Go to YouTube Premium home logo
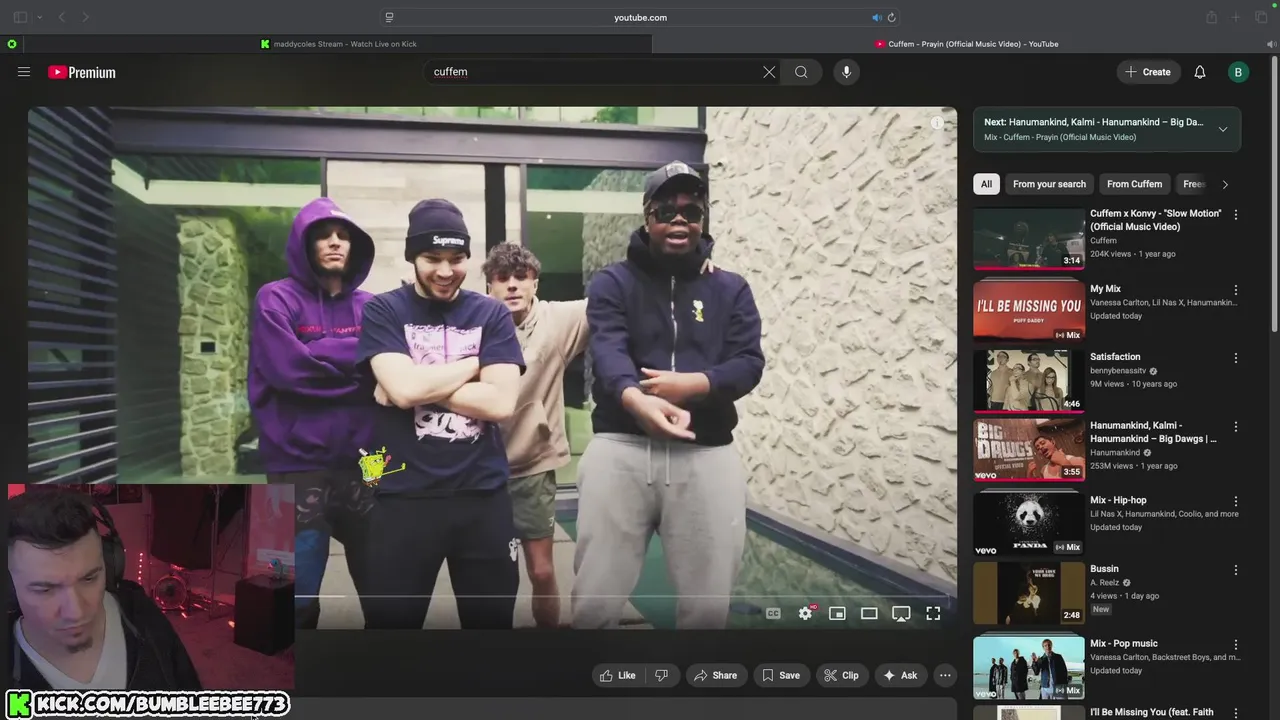The width and height of the screenshot is (1280, 720). [x=82, y=72]
